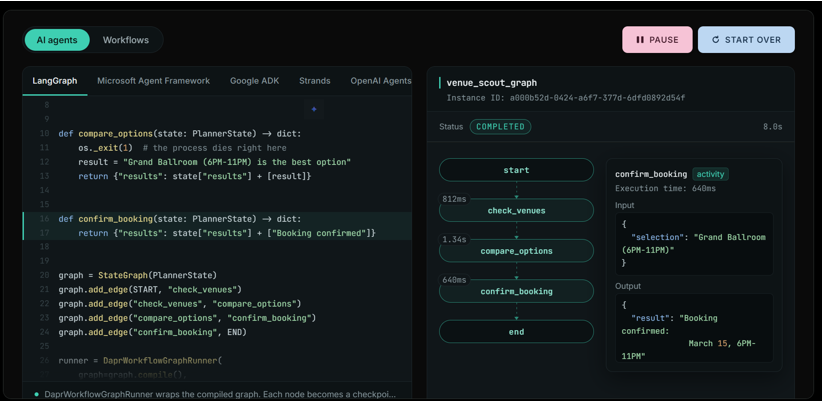Viewport: 822px width, 401px height.
Task: Click the Execution time: 640ms text
Action: tap(665, 189)
